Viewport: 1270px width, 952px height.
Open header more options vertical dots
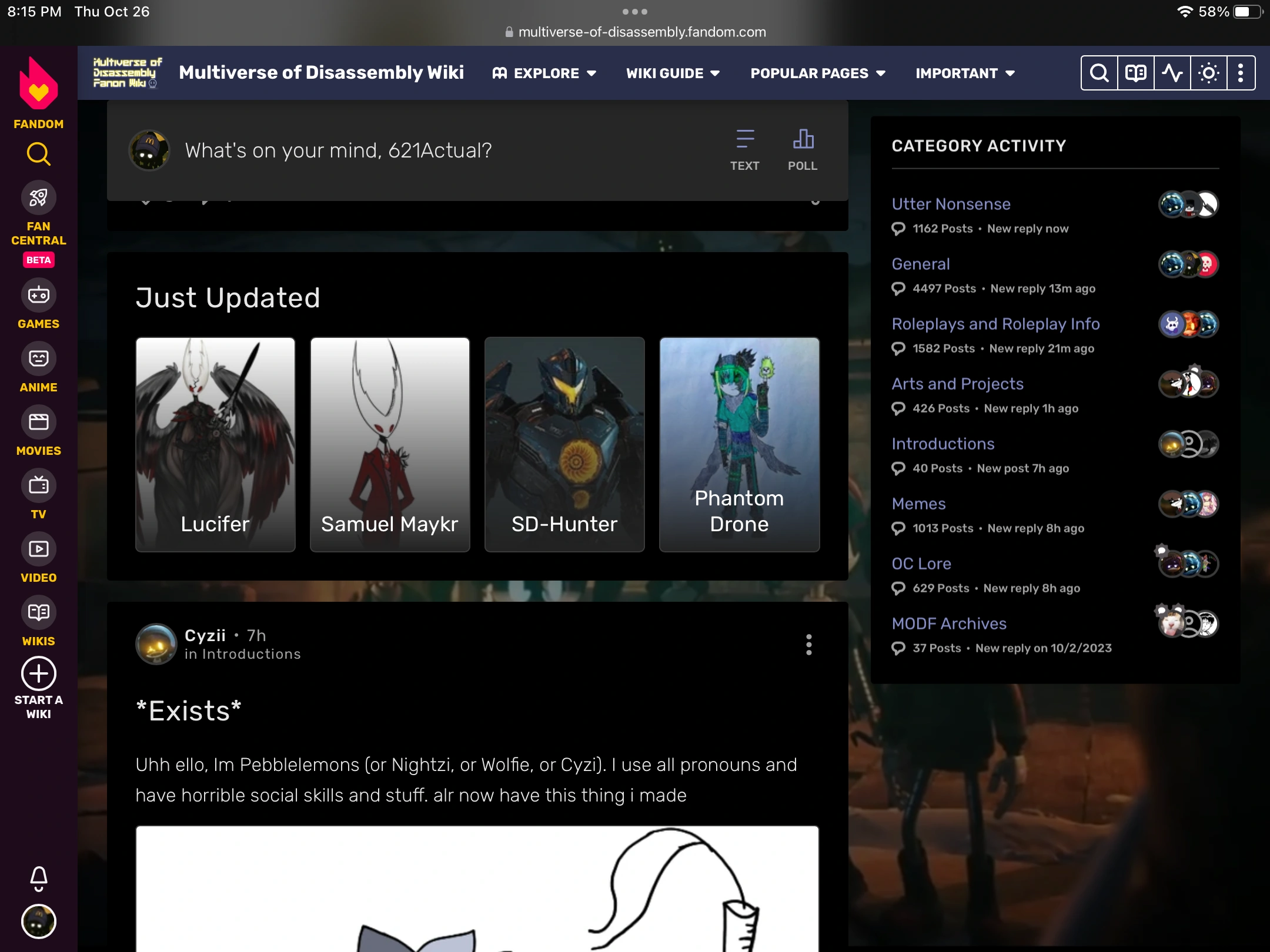click(x=1241, y=73)
